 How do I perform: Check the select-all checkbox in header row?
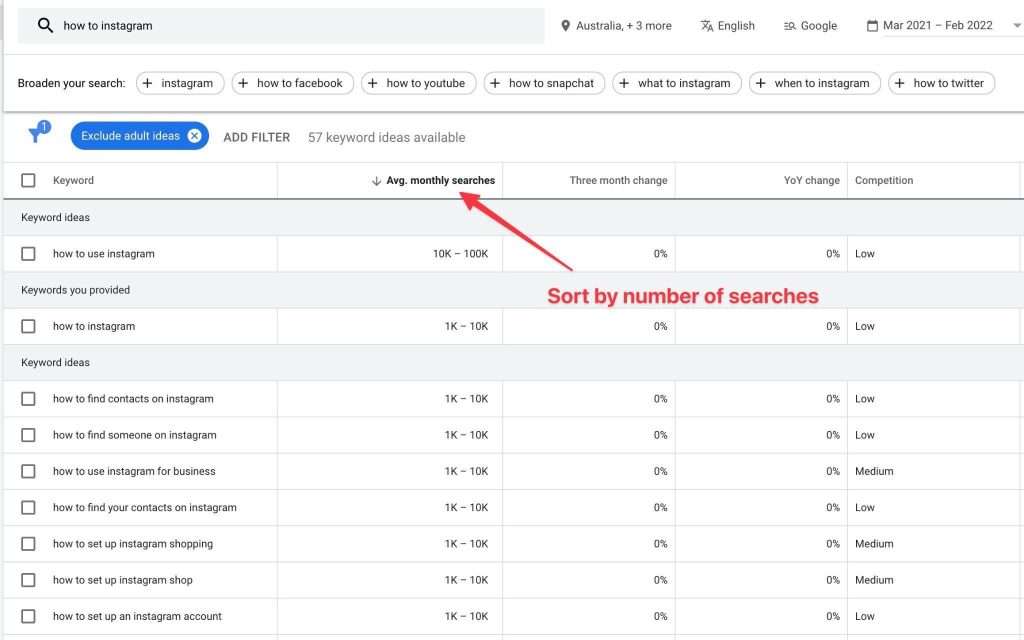tap(28, 180)
